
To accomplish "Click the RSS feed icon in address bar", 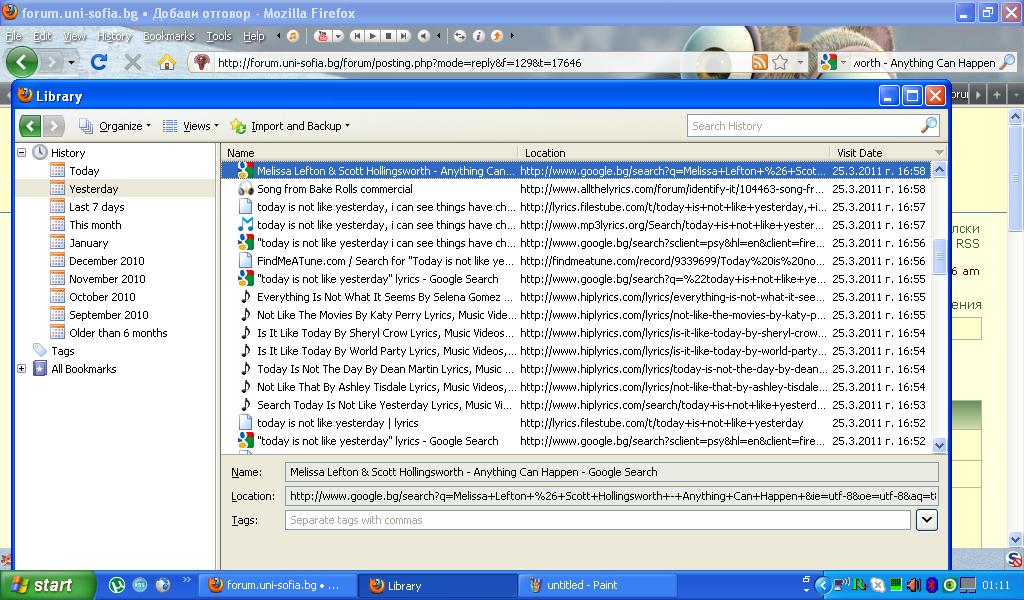I will coord(760,62).
